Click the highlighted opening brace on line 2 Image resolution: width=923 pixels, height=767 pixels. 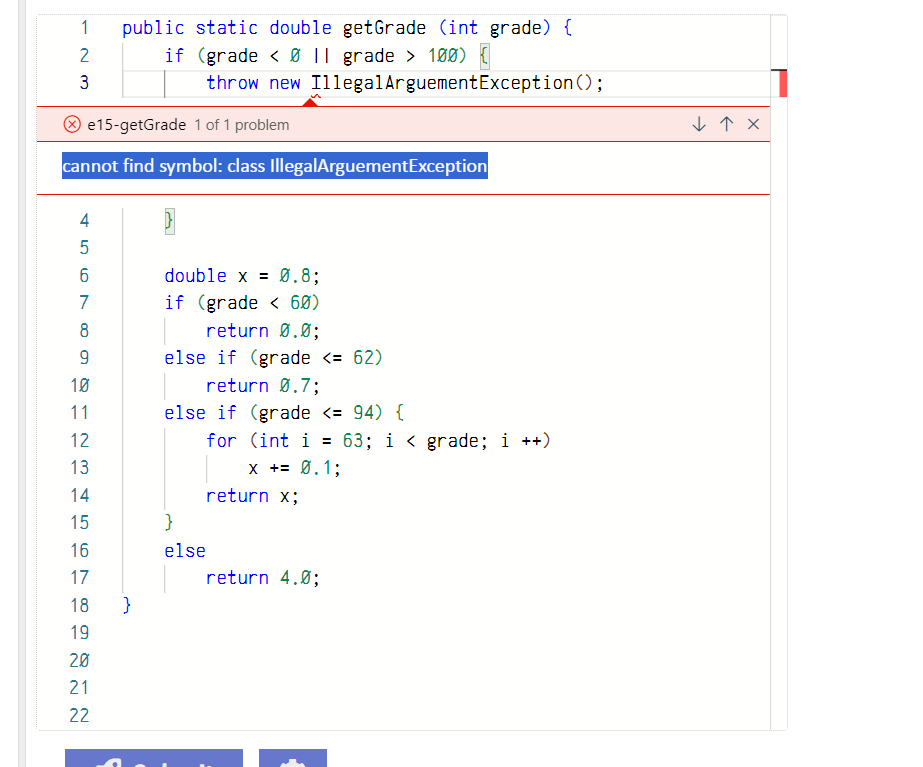484,56
